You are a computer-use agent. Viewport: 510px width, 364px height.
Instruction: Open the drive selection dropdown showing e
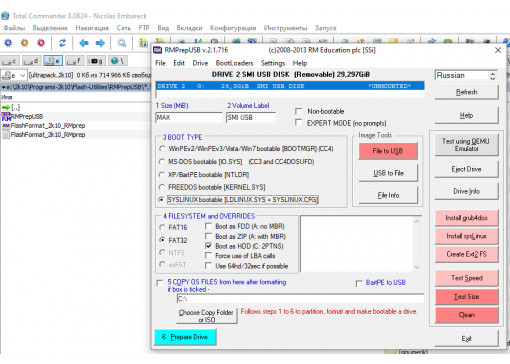click(x=14, y=75)
